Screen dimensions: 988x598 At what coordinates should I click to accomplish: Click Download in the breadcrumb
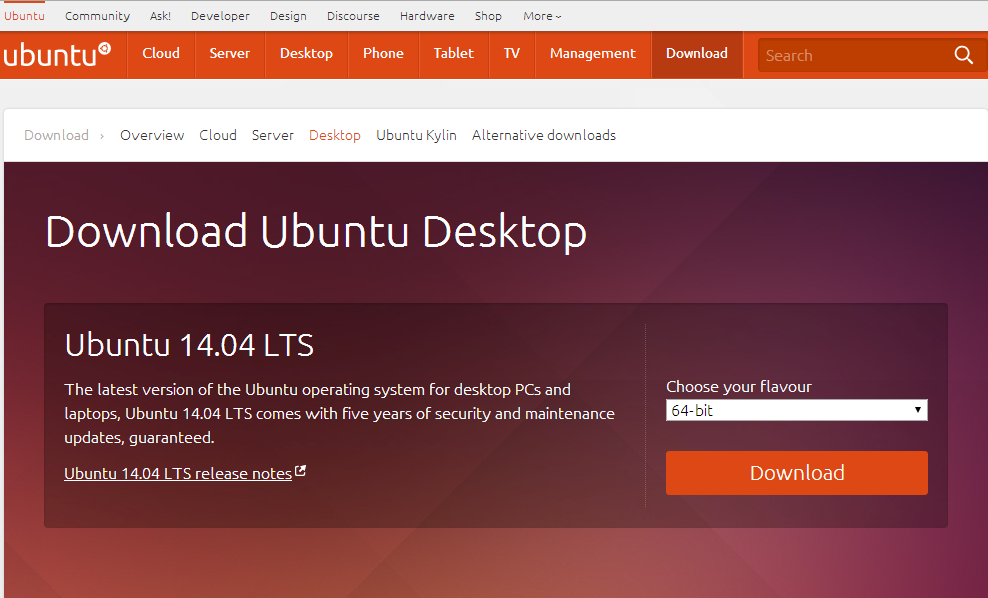click(x=57, y=135)
